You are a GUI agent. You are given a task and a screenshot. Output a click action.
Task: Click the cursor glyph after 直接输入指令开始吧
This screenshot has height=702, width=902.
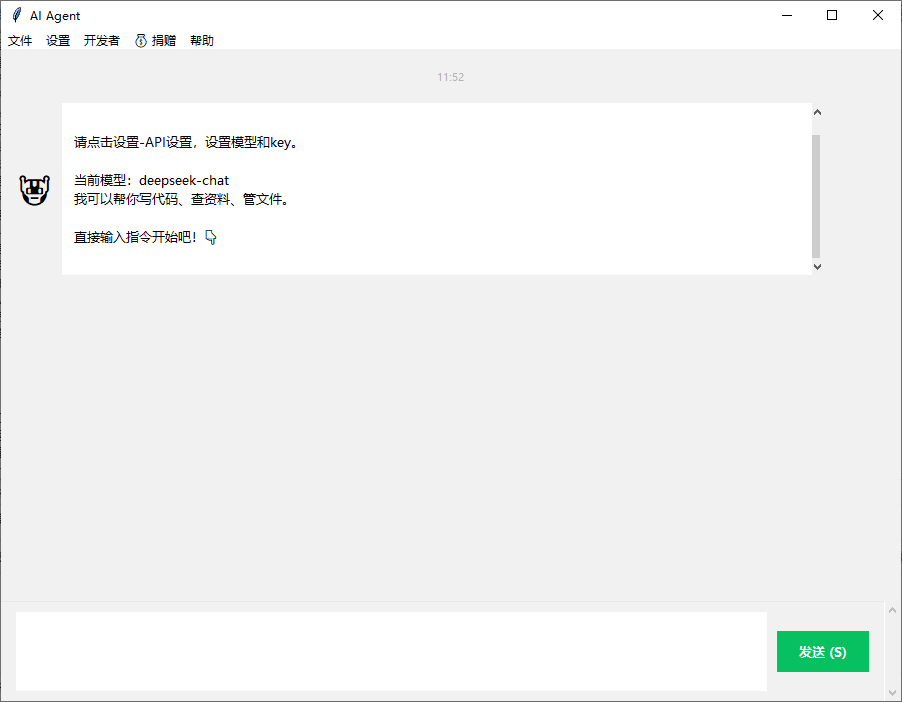click(210, 237)
